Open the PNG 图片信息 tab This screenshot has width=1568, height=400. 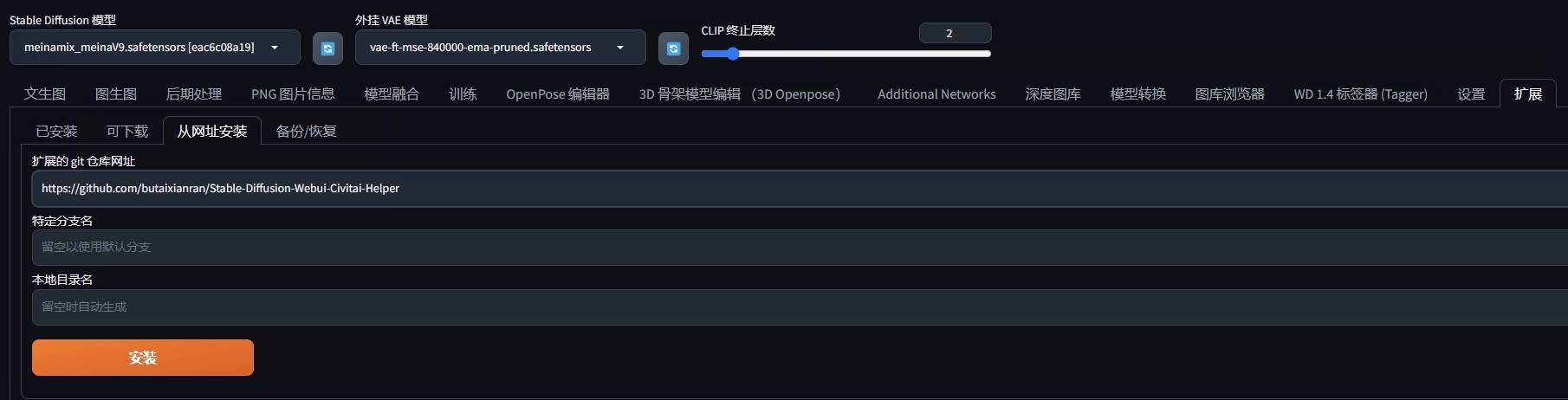point(293,94)
